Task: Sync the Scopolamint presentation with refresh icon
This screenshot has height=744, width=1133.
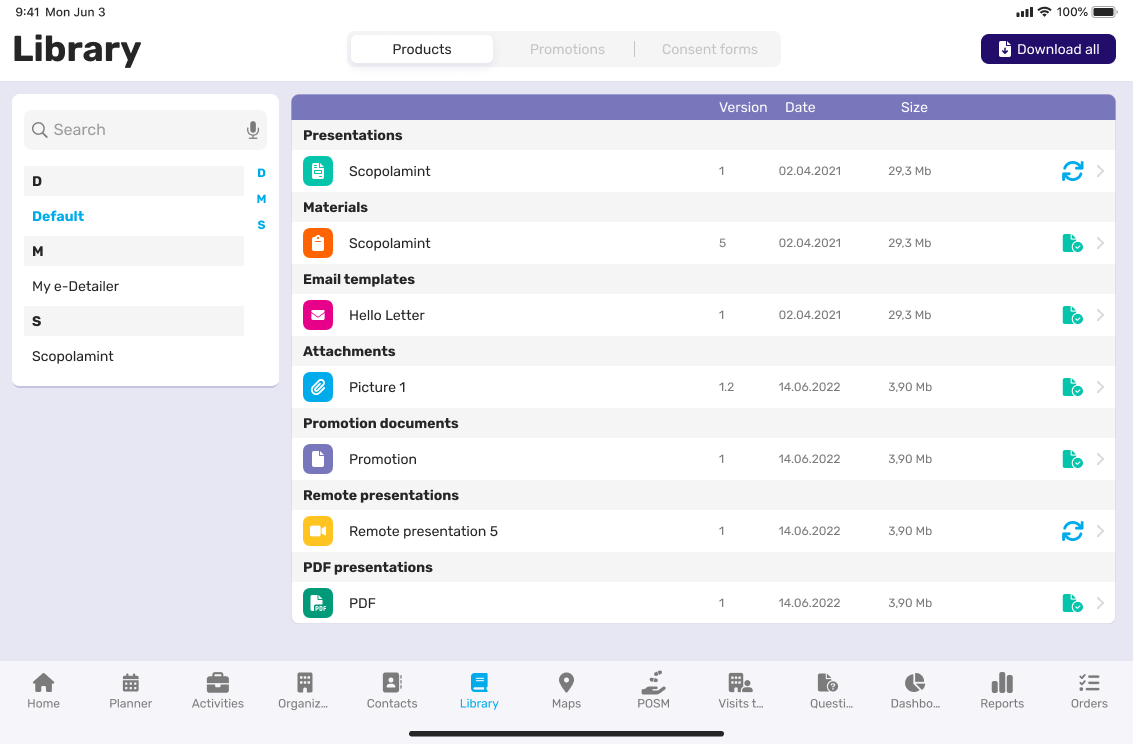Action: pos(1072,171)
